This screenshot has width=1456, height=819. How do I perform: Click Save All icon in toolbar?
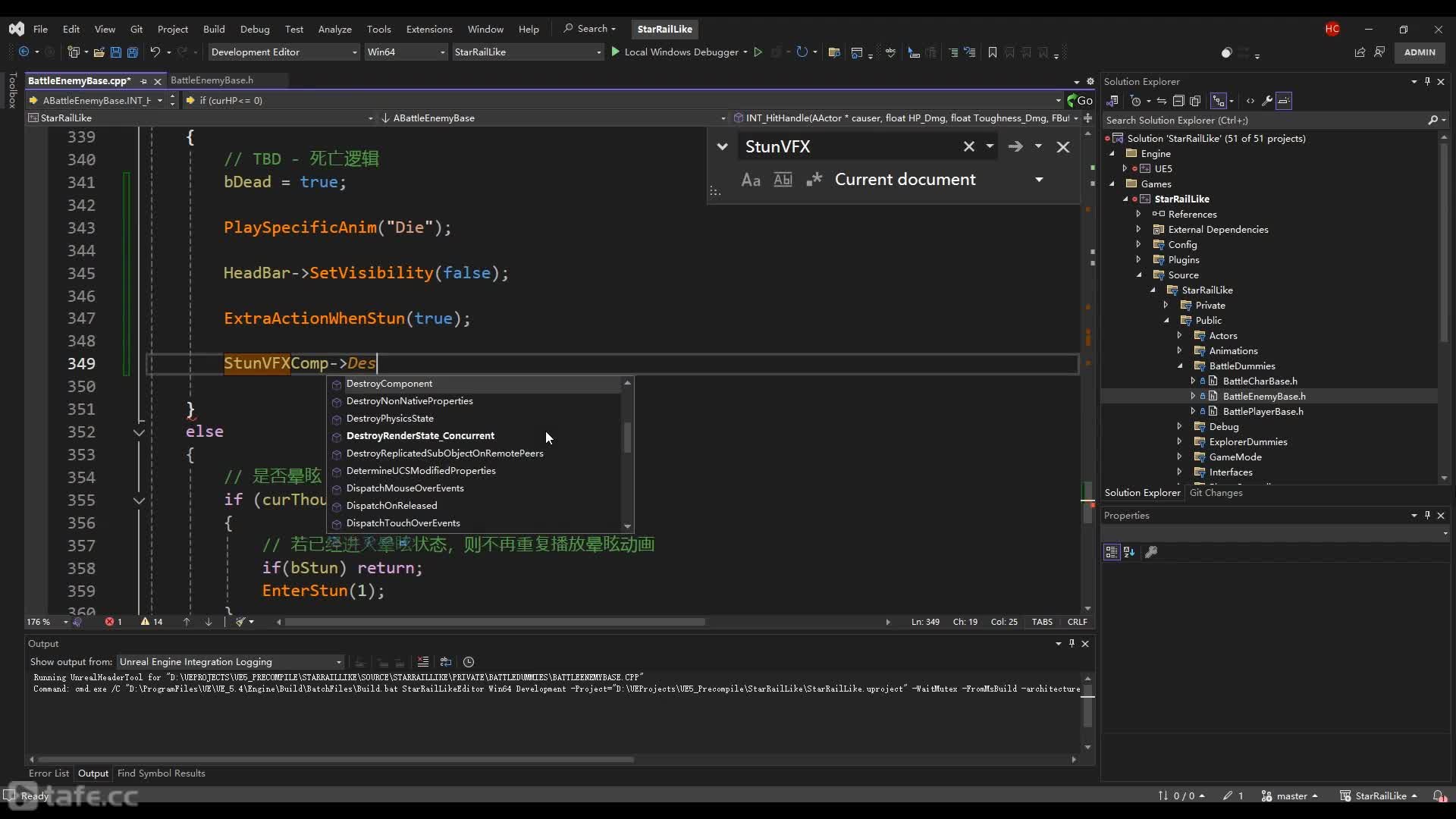(132, 52)
